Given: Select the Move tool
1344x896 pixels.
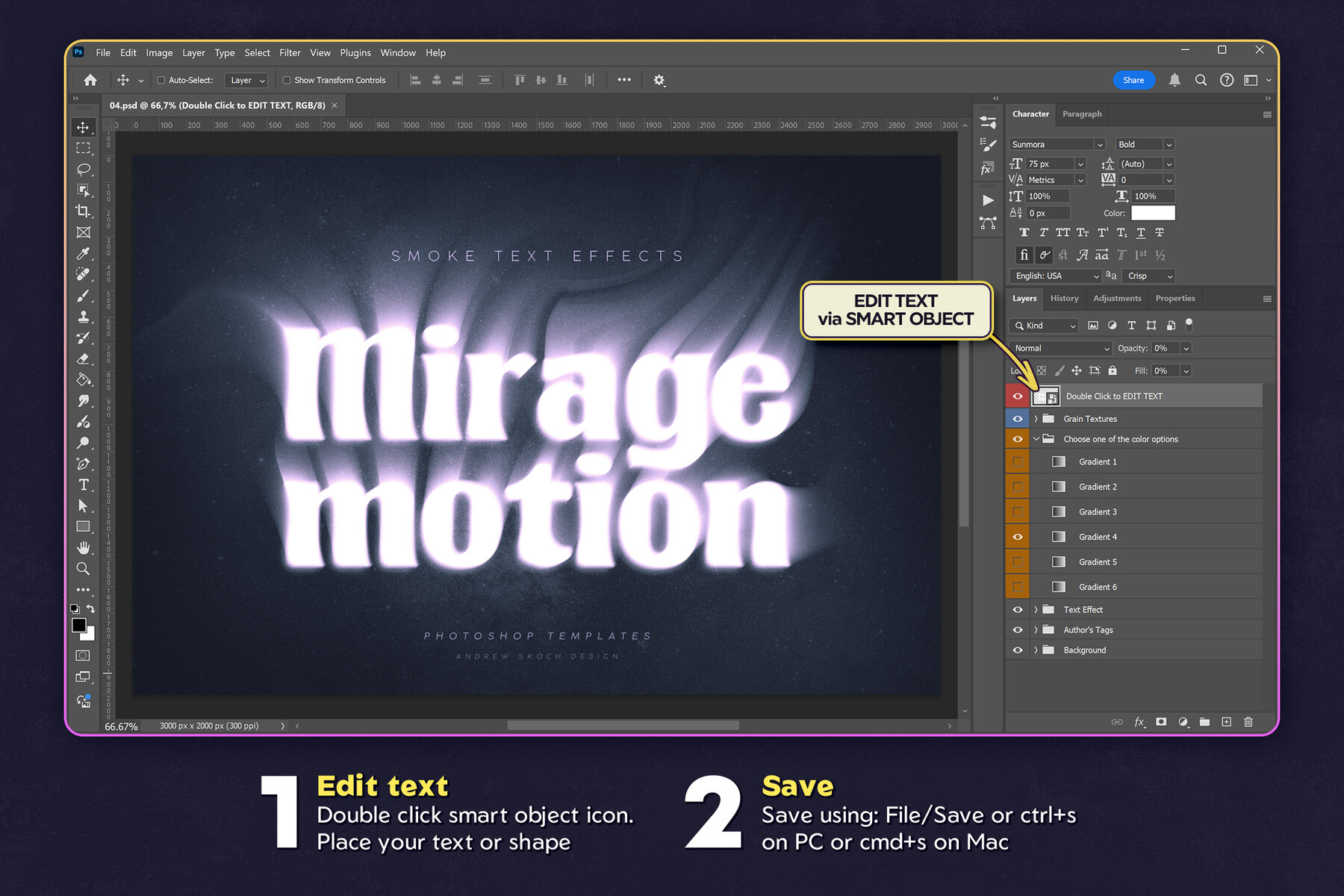Looking at the screenshot, I should click(83, 128).
